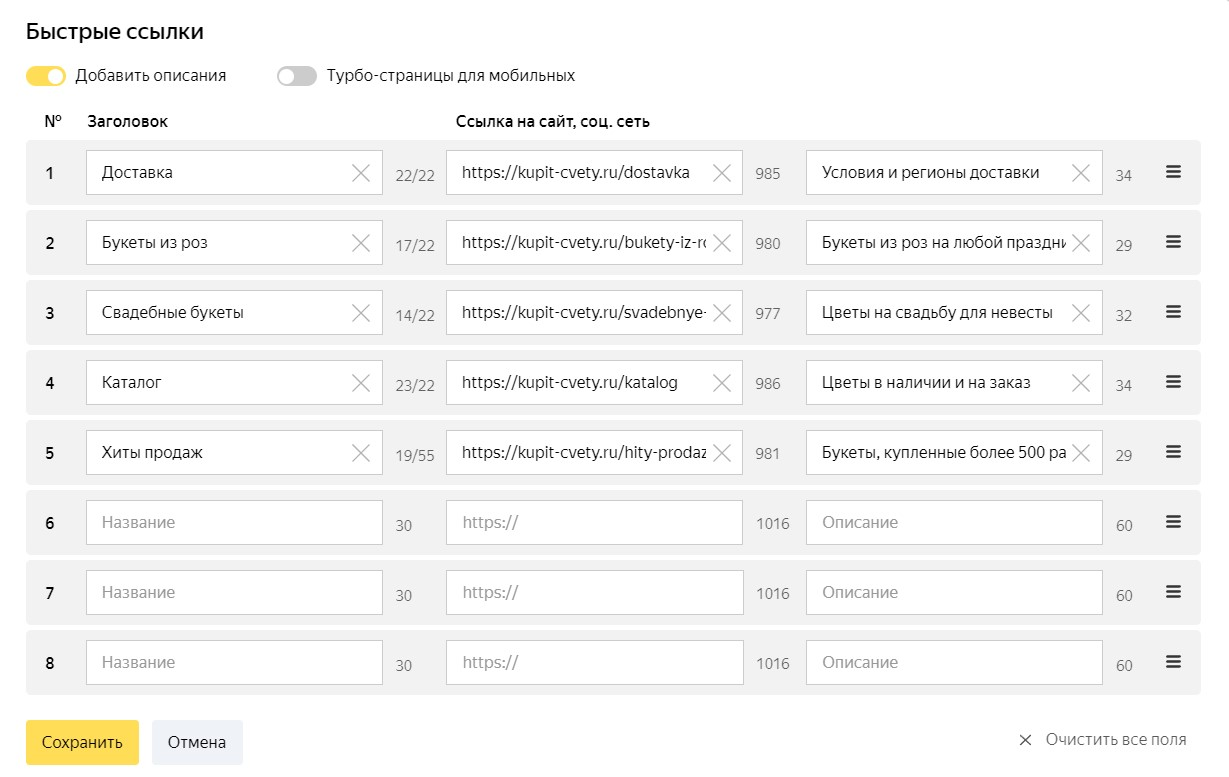Image resolution: width=1229 pixels, height=777 pixels.
Task: Click drag handle for row 1
Action: [x=1173, y=172]
